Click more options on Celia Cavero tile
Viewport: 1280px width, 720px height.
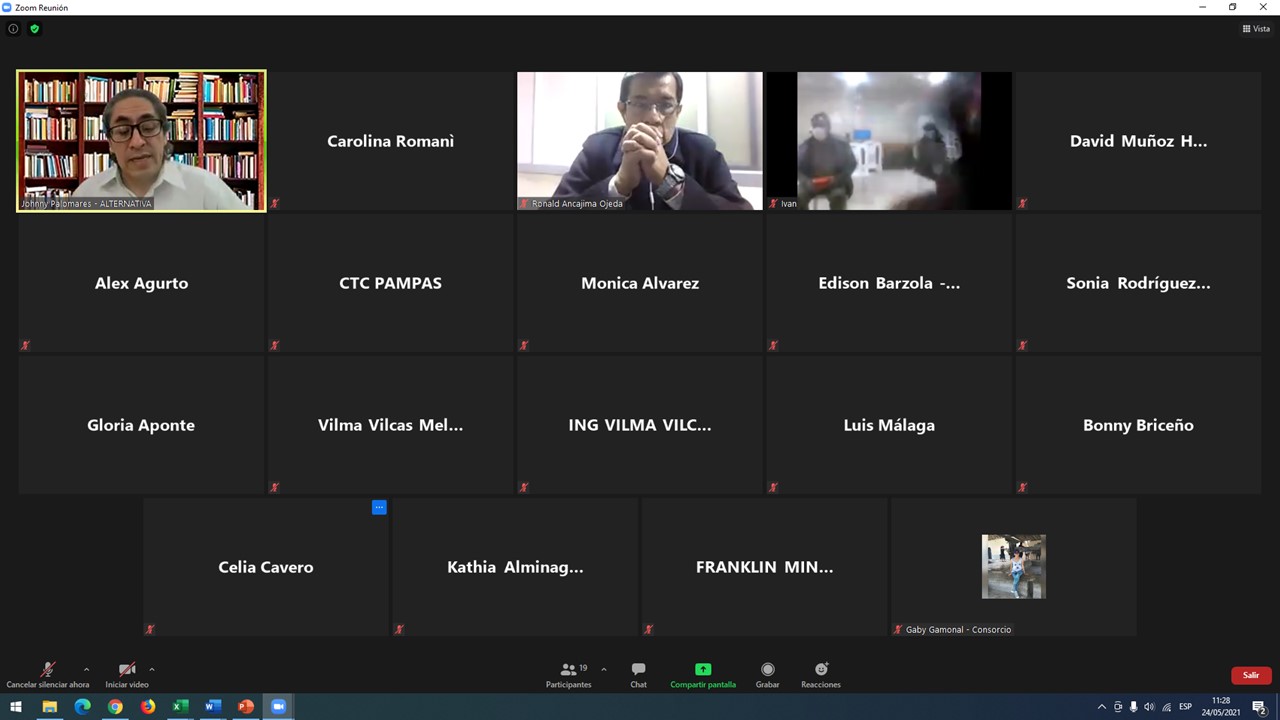379,507
